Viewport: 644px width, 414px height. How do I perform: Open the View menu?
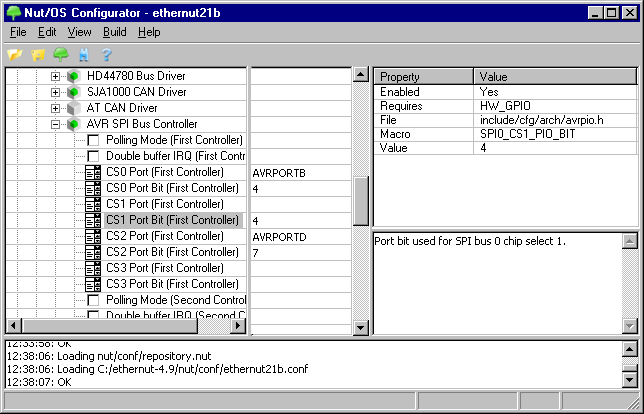(79, 32)
